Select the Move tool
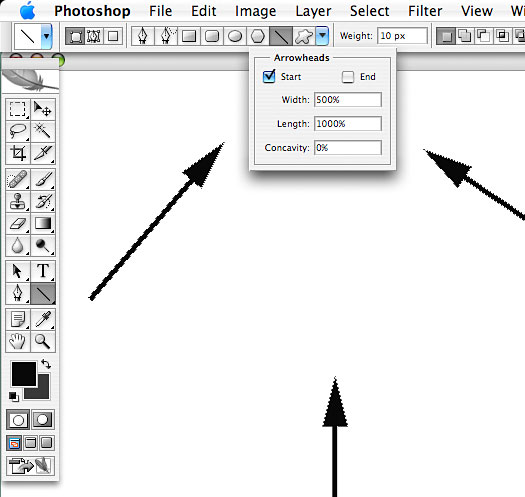This screenshot has height=497, width=525. [x=43, y=109]
